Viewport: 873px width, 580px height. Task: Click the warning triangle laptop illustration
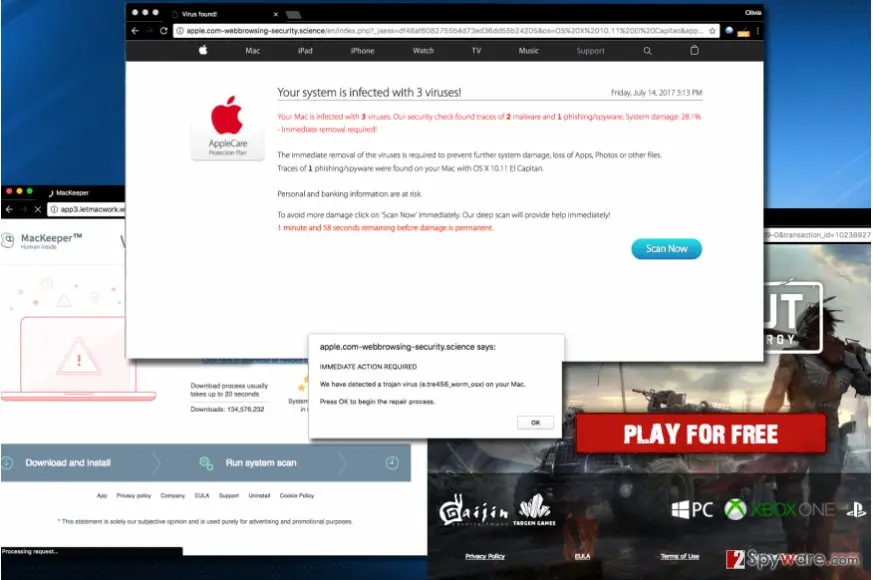[79, 357]
